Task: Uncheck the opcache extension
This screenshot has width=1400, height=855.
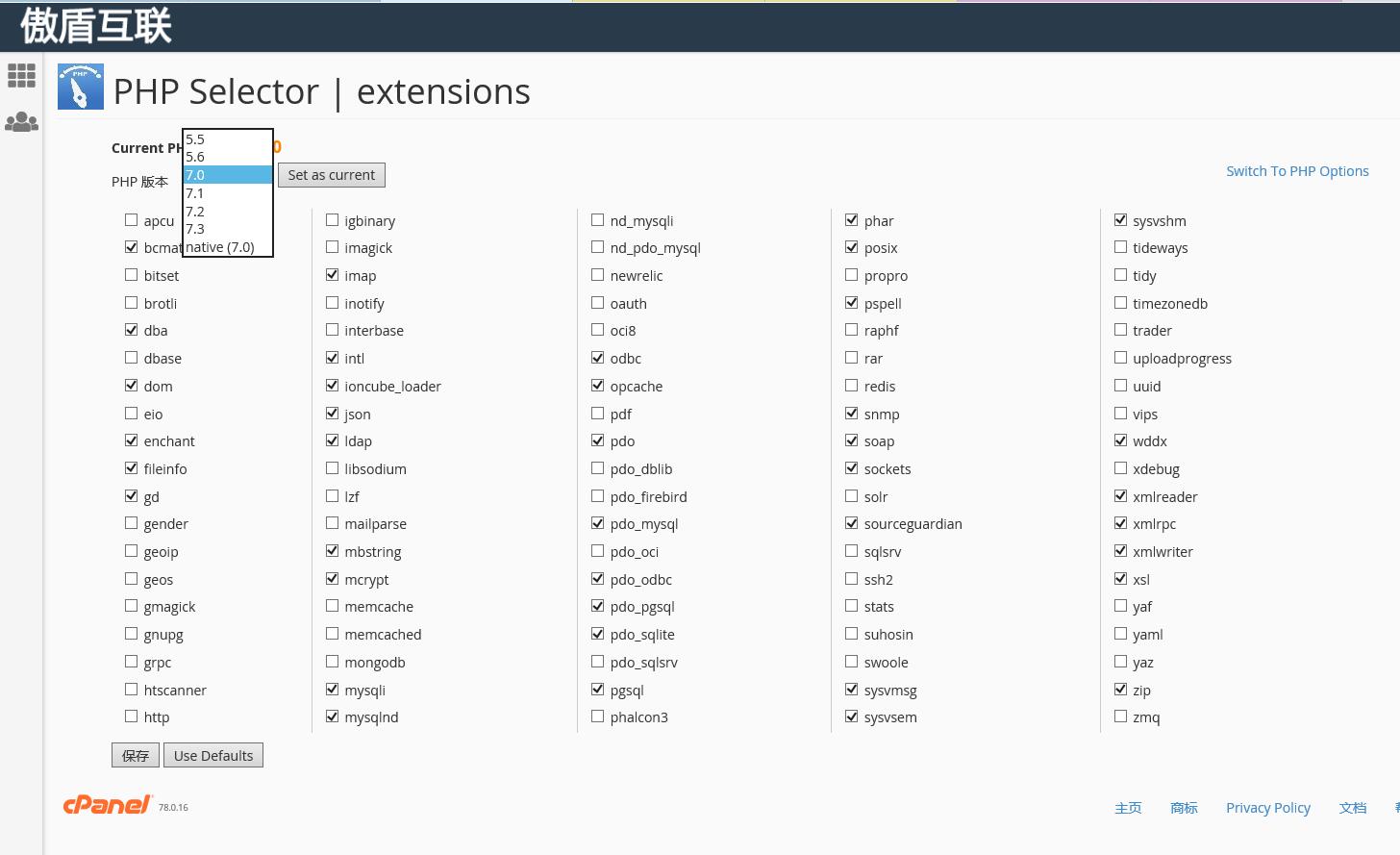Action: coord(598,386)
